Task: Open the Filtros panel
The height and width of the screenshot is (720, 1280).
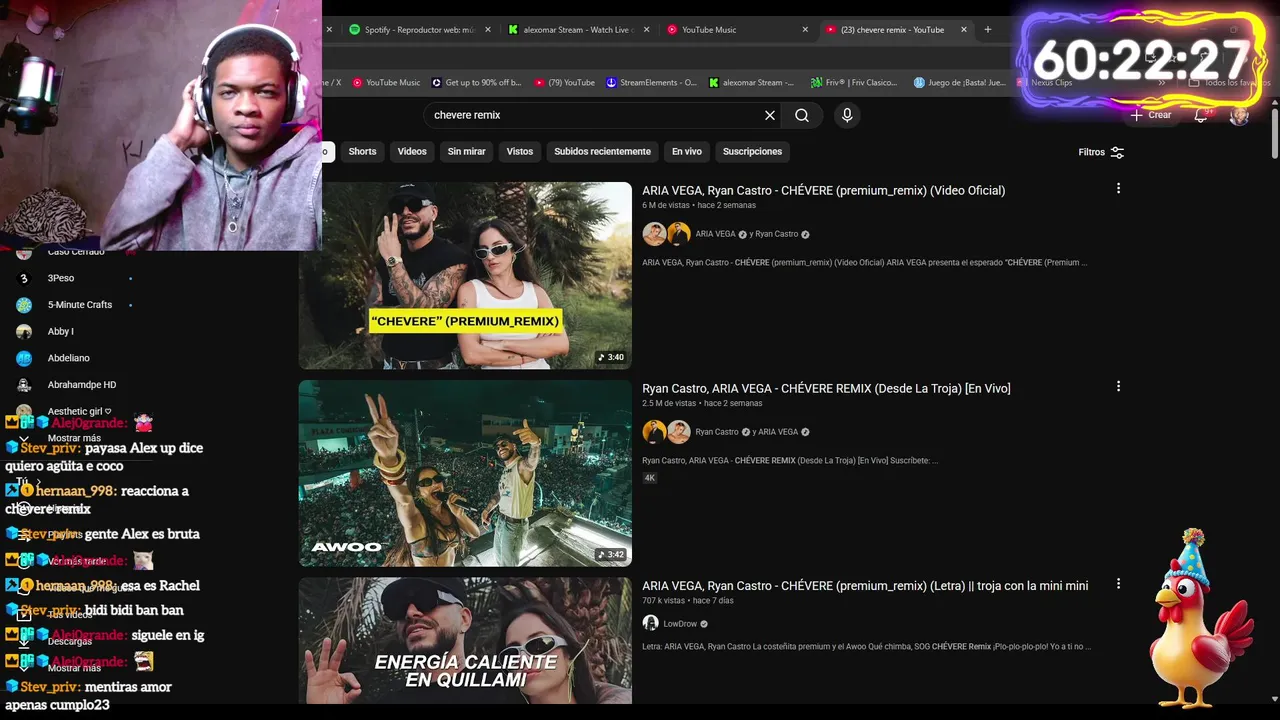Action: click(x=1101, y=152)
